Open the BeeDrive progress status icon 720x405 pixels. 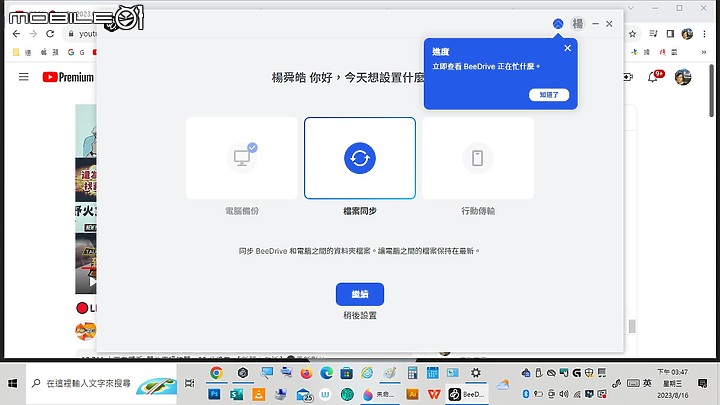click(x=558, y=24)
